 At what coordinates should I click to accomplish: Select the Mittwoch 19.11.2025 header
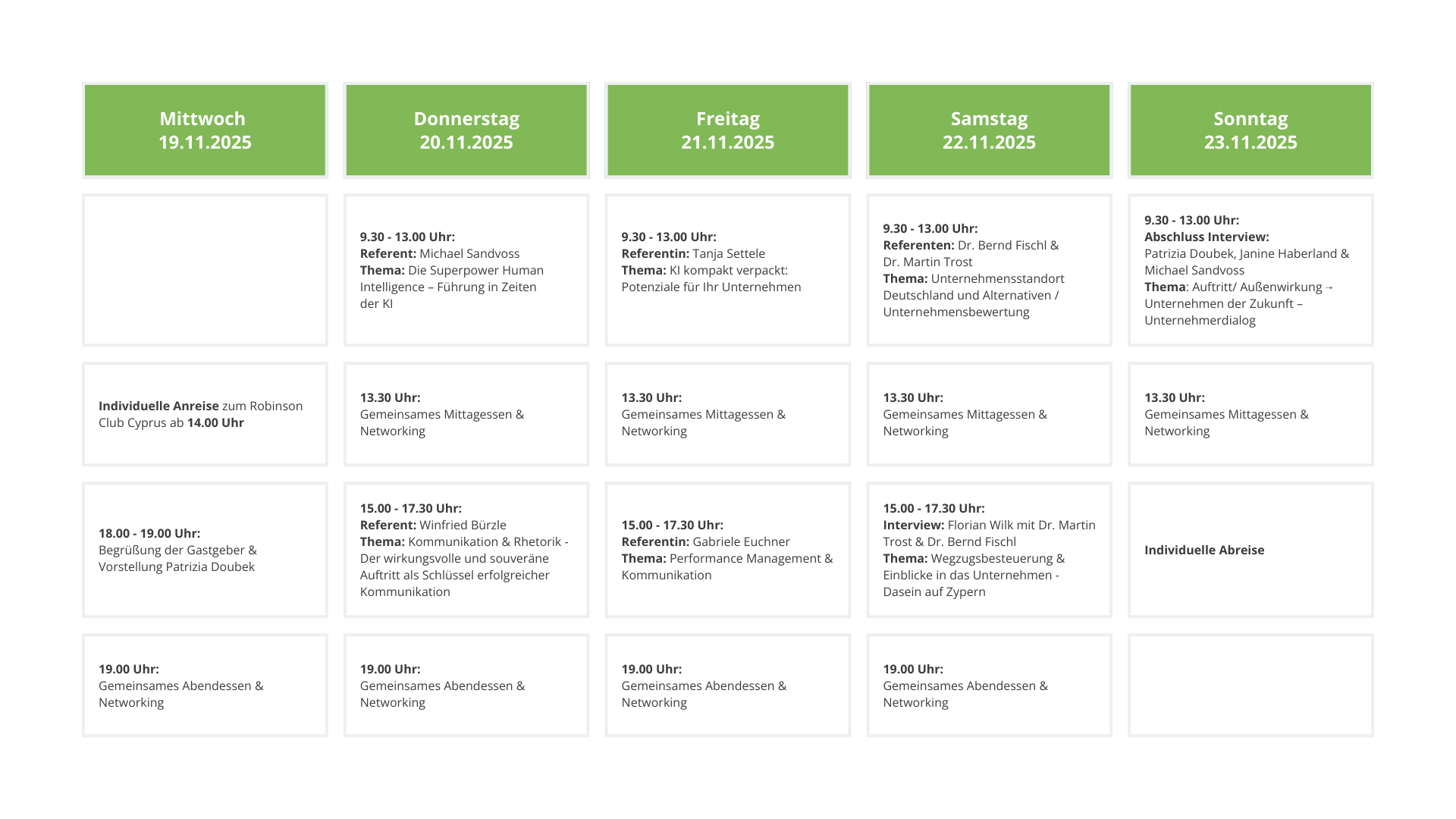click(205, 130)
